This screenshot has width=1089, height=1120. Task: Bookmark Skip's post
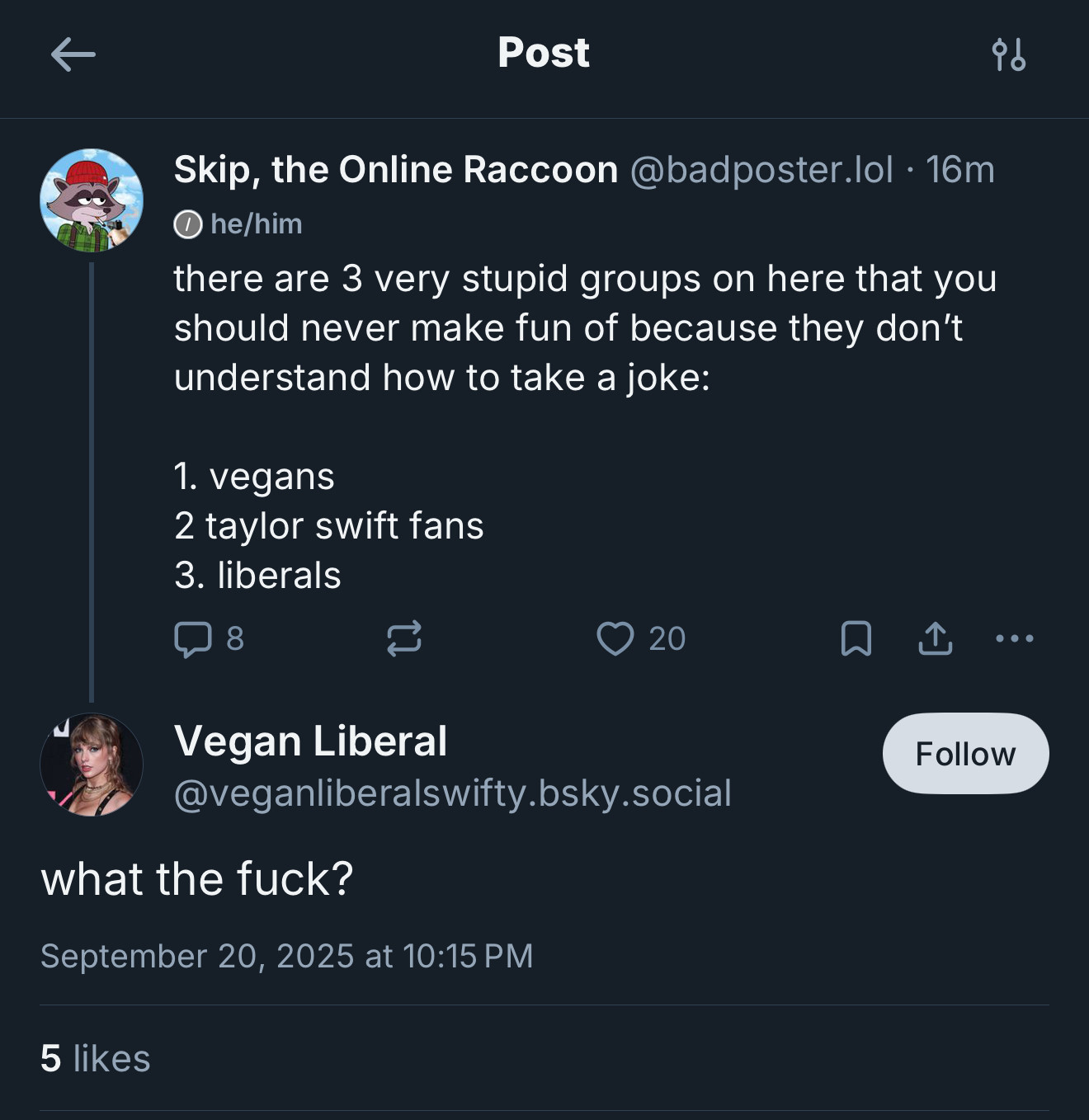[x=856, y=639]
